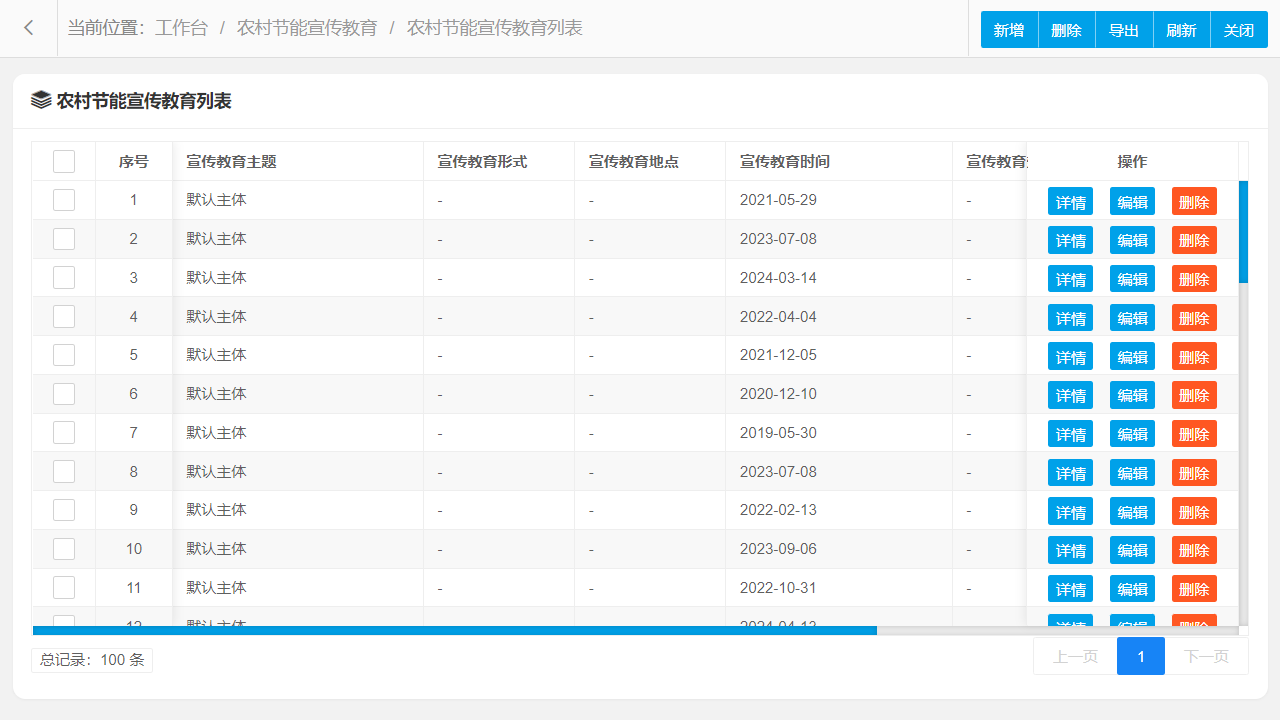This screenshot has width=1280, height=720.
Task: Check the checkbox for row 11
Action: (x=64, y=588)
